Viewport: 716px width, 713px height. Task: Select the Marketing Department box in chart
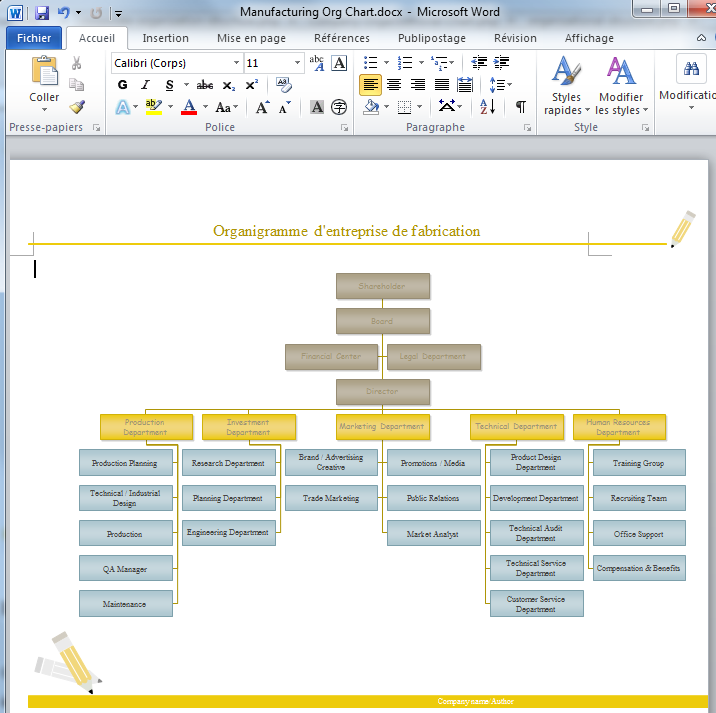pyautogui.click(x=382, y=426)
